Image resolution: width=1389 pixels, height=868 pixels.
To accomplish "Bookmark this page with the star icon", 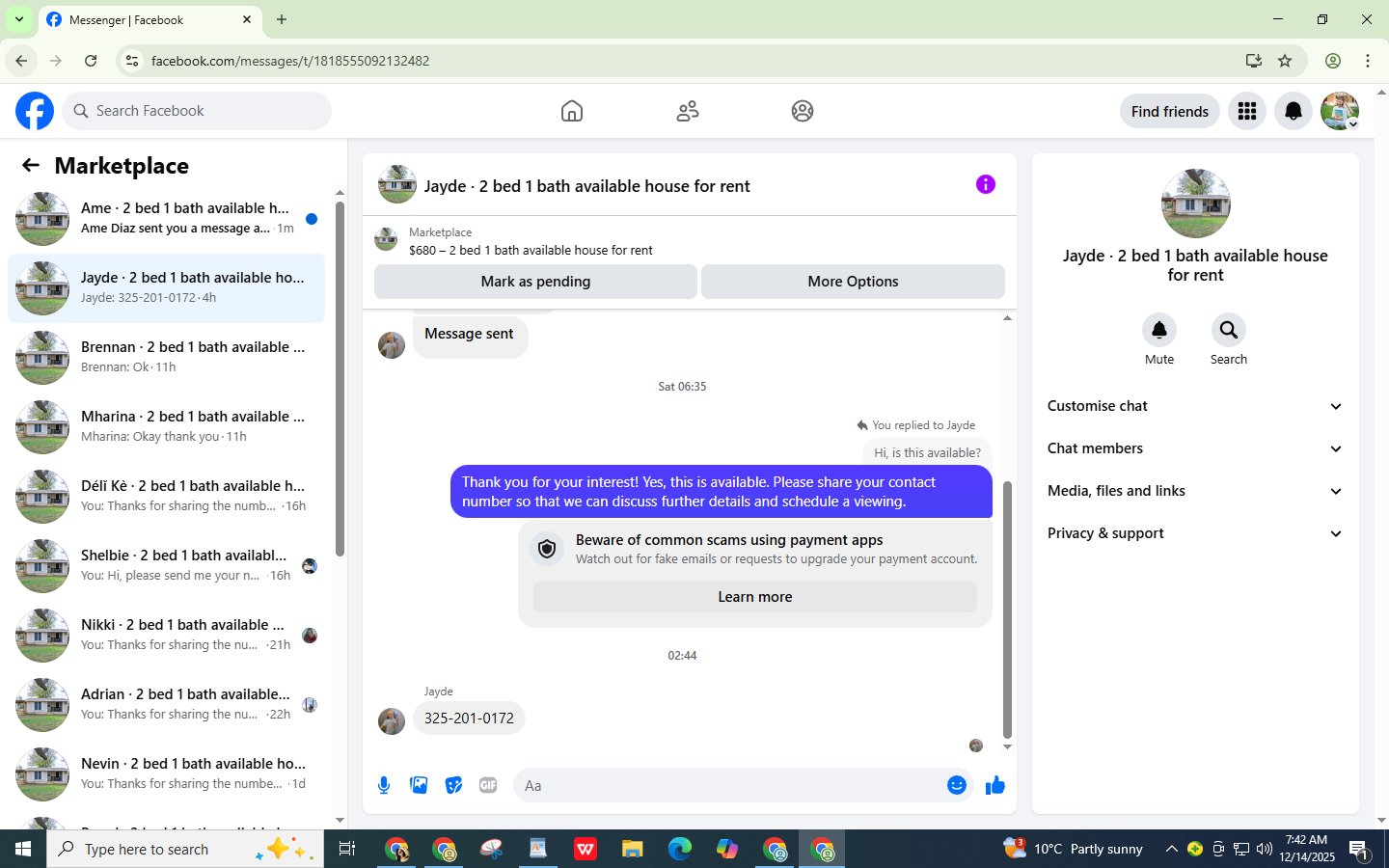I will (x=1285, y=61).
